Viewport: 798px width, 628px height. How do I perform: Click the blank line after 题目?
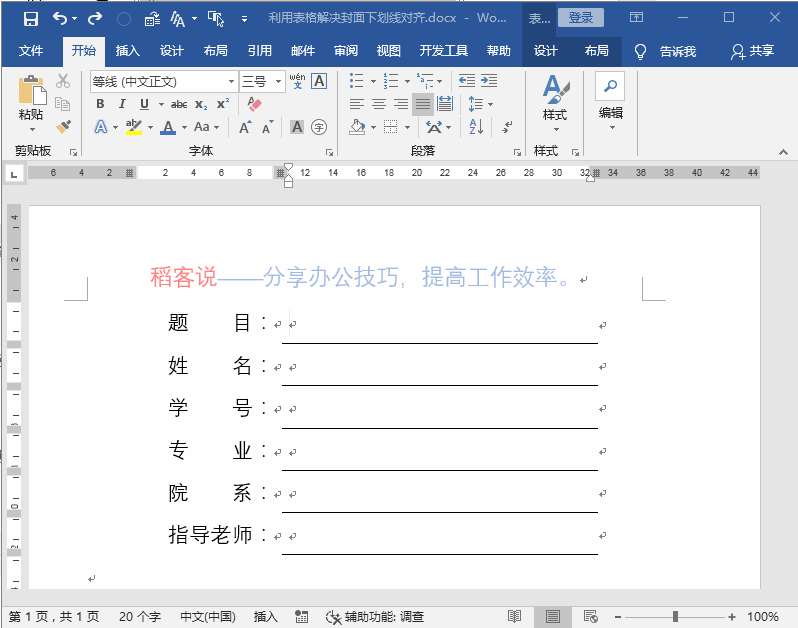click(440, 325)
